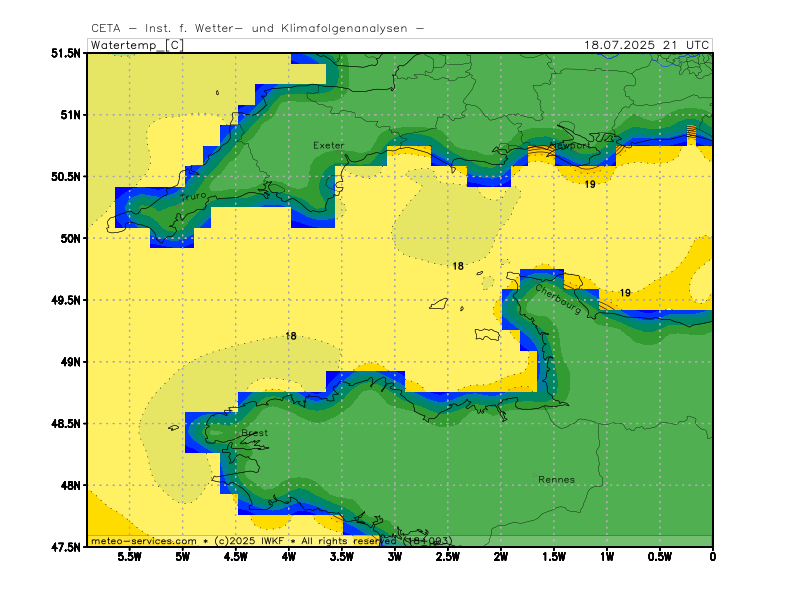Click the date 18.07.2025 21 UTC
800x600 pixels.
tap(646, 45)
